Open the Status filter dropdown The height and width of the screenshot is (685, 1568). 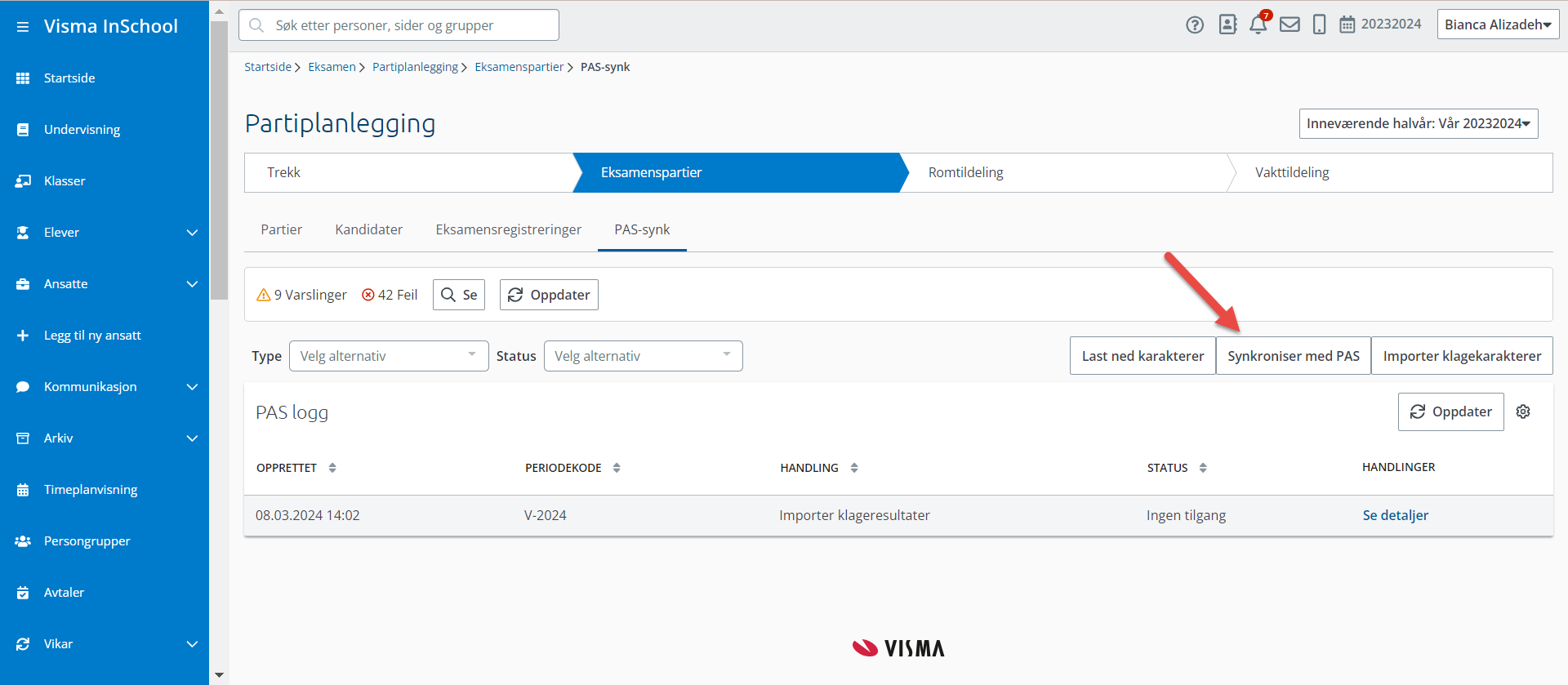point(643,356)
